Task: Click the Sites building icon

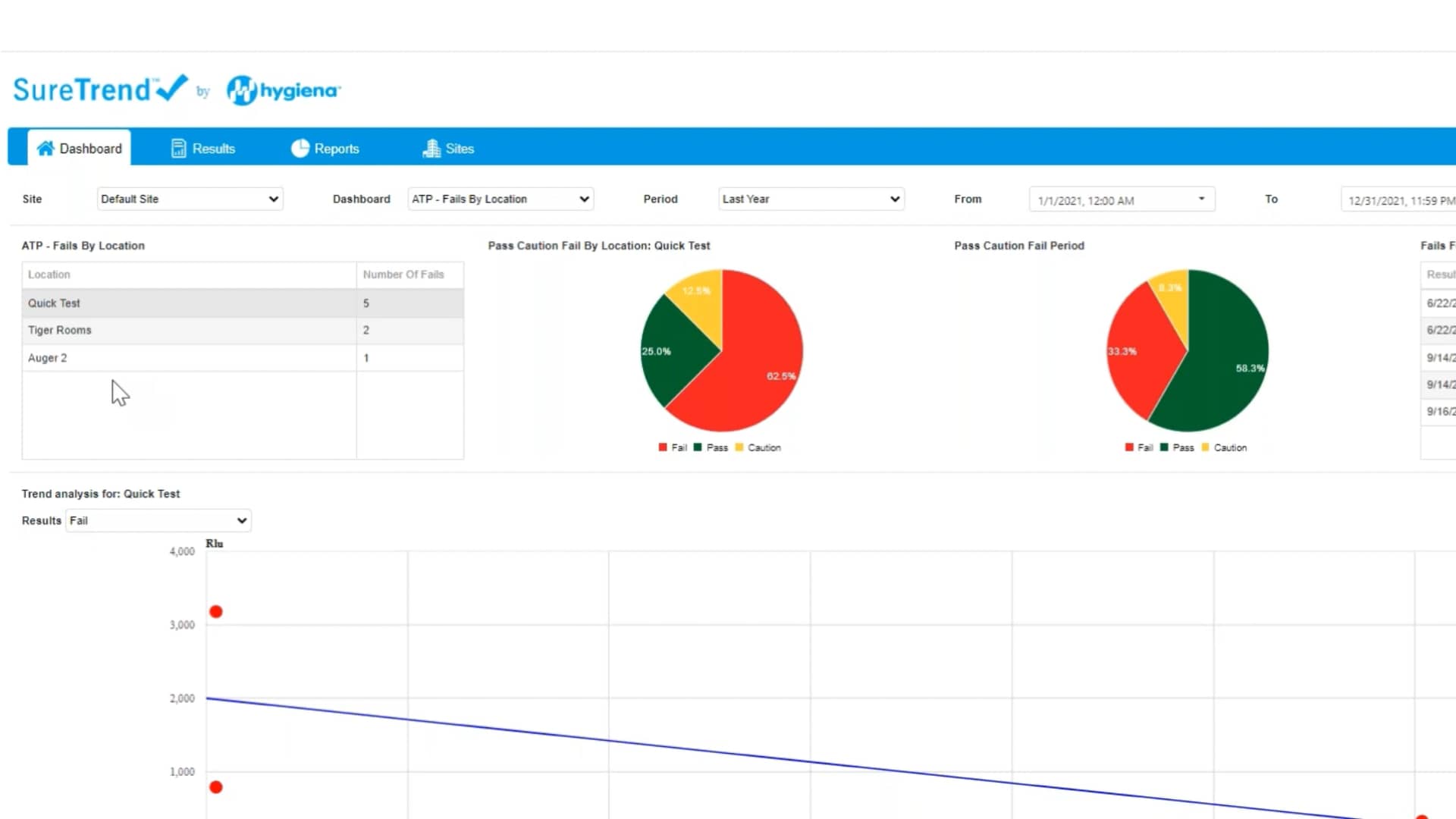Action: [431, 148]
